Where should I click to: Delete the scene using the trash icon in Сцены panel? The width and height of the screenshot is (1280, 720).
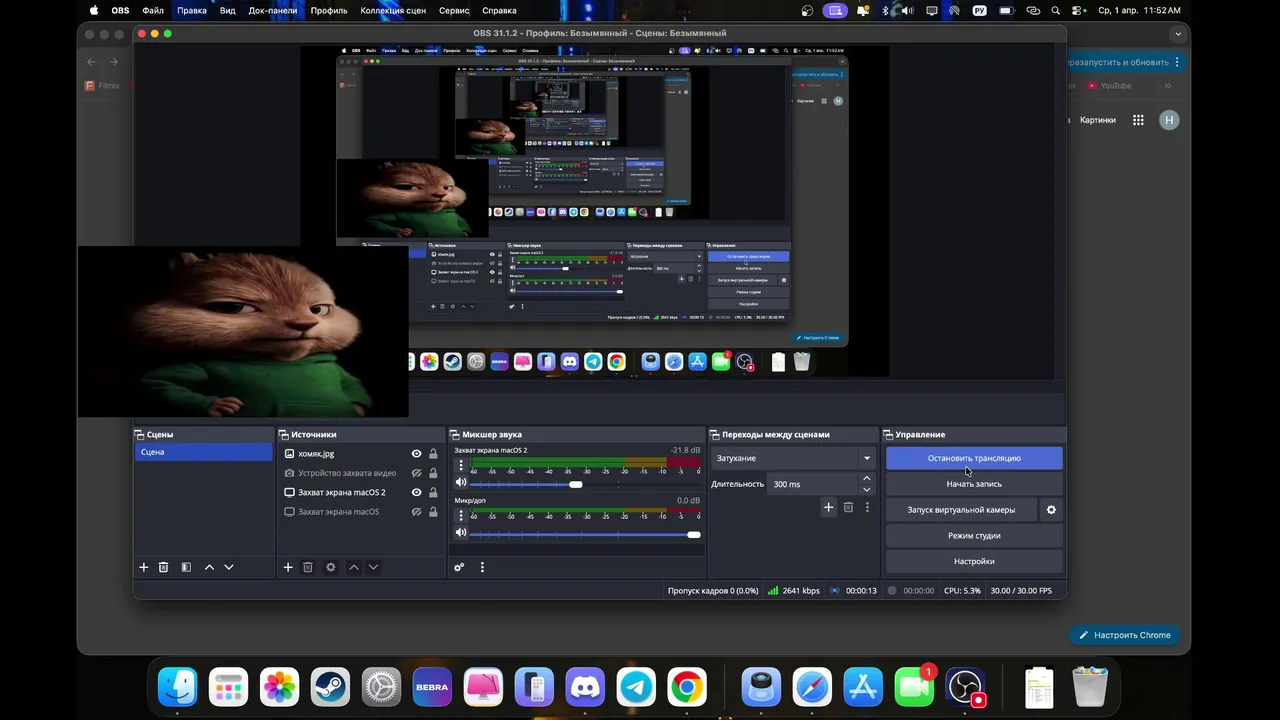point(164,567)
